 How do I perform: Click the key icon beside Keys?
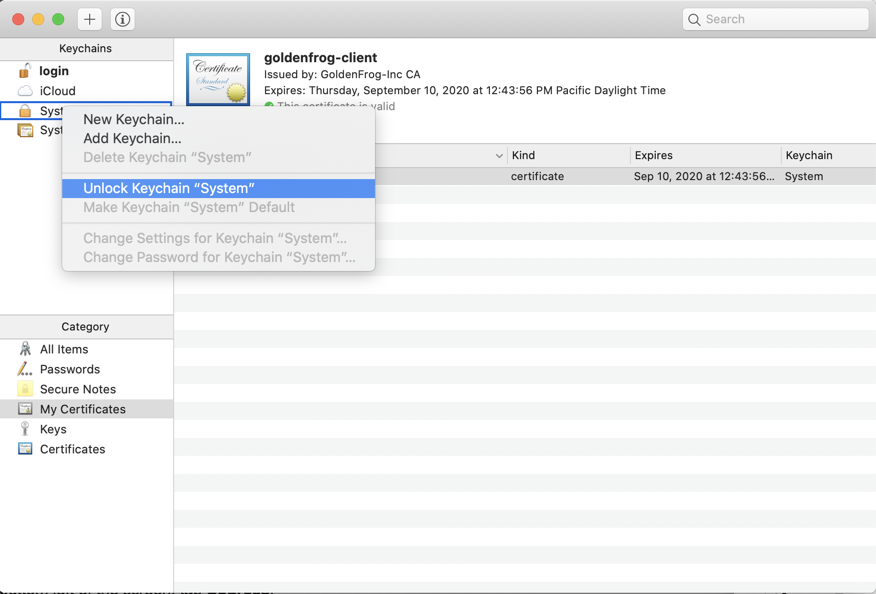(25, 429)
